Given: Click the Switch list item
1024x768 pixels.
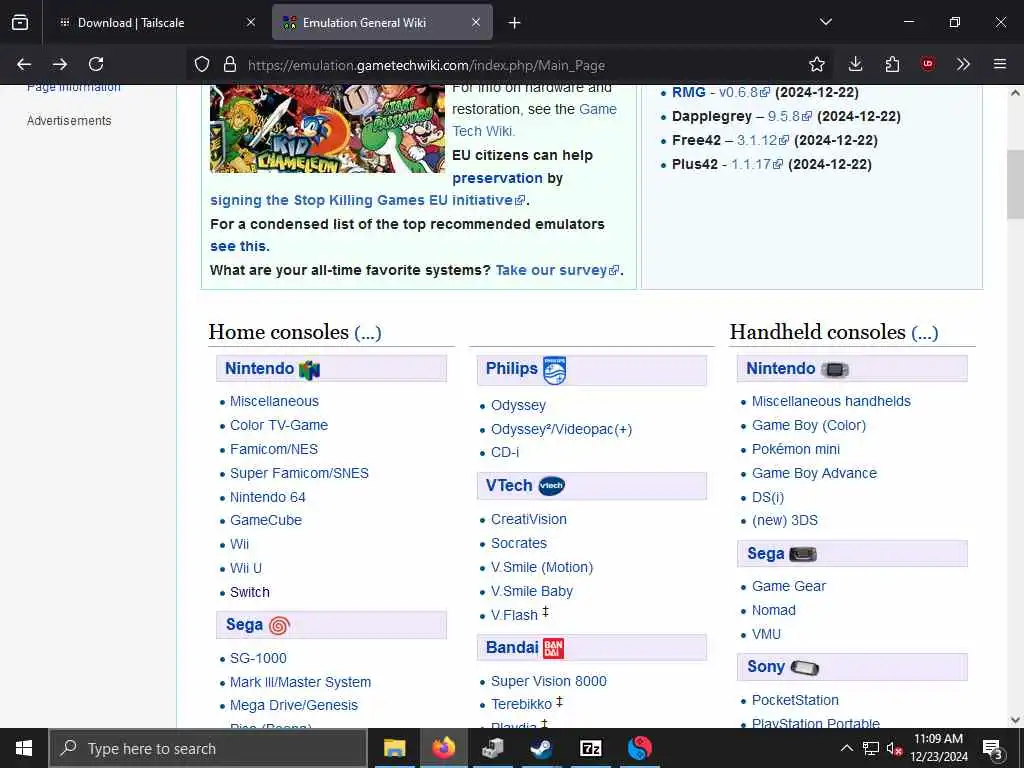Looking at the screenshot, I should click(x=249, y=592).
